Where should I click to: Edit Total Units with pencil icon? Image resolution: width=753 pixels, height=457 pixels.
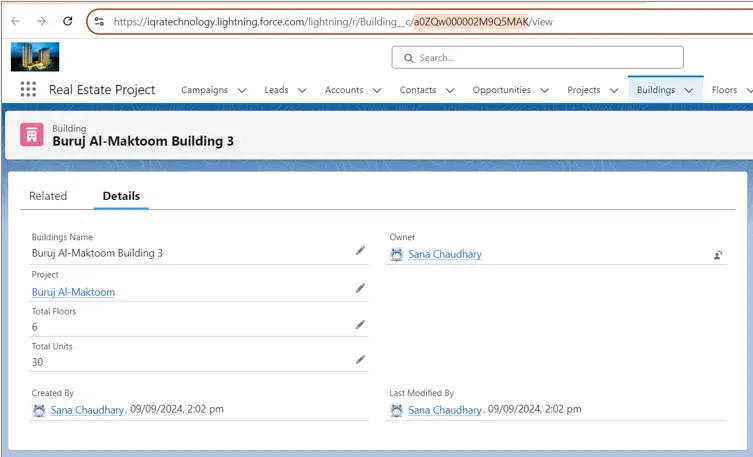pyautogui.click(x=360, y=360)
